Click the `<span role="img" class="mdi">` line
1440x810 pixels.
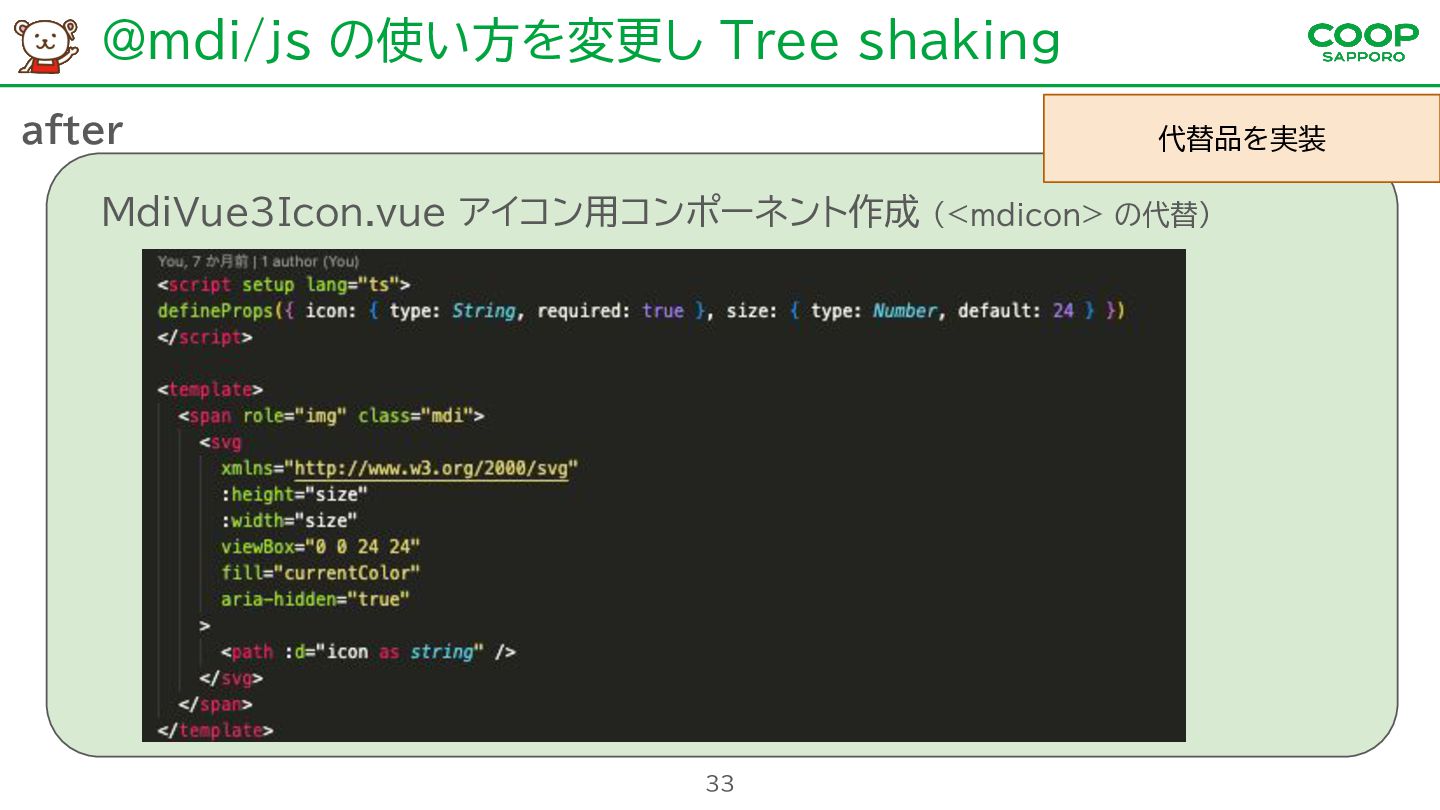pos(331,415)
